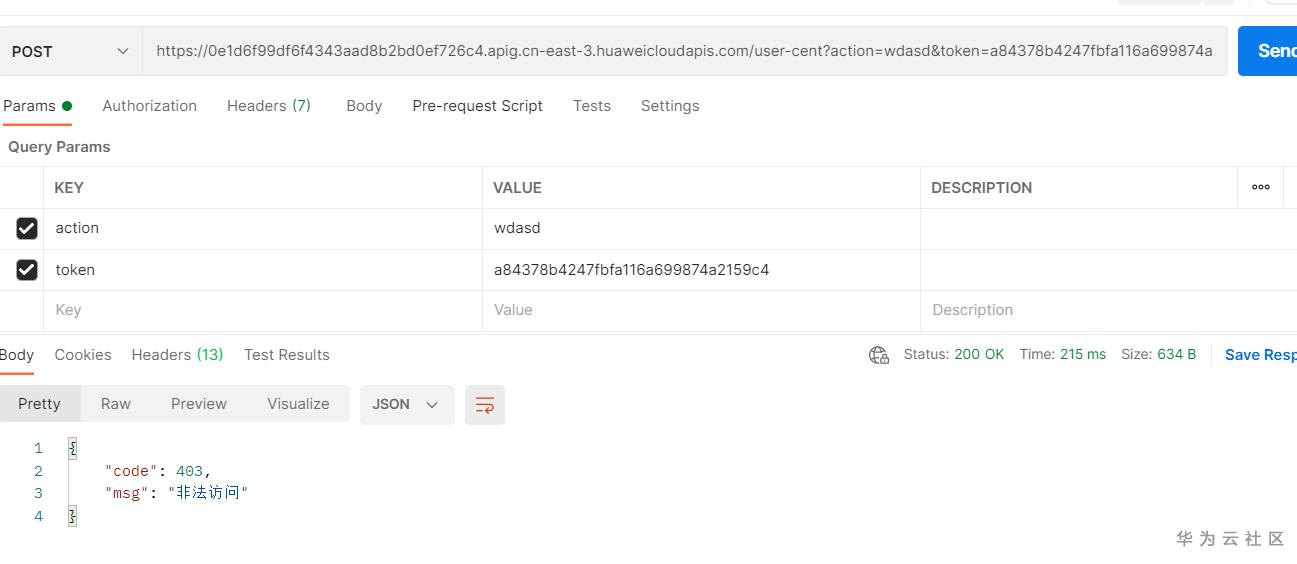Select the request Body tab

[364, 106]
